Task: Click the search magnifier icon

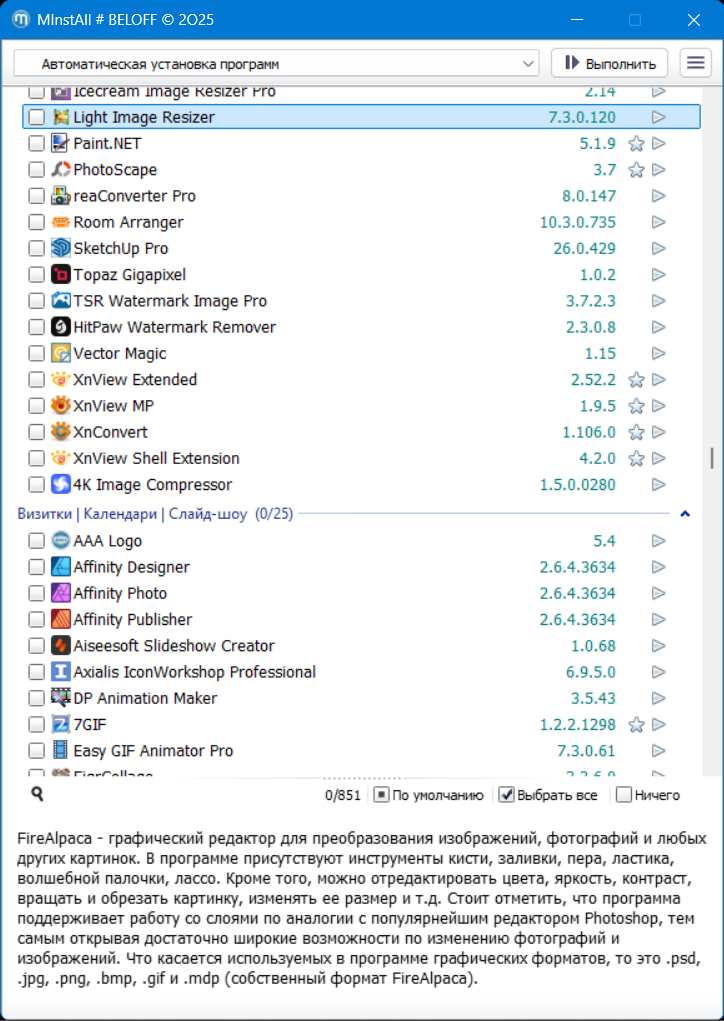Action: pos(37,794)
